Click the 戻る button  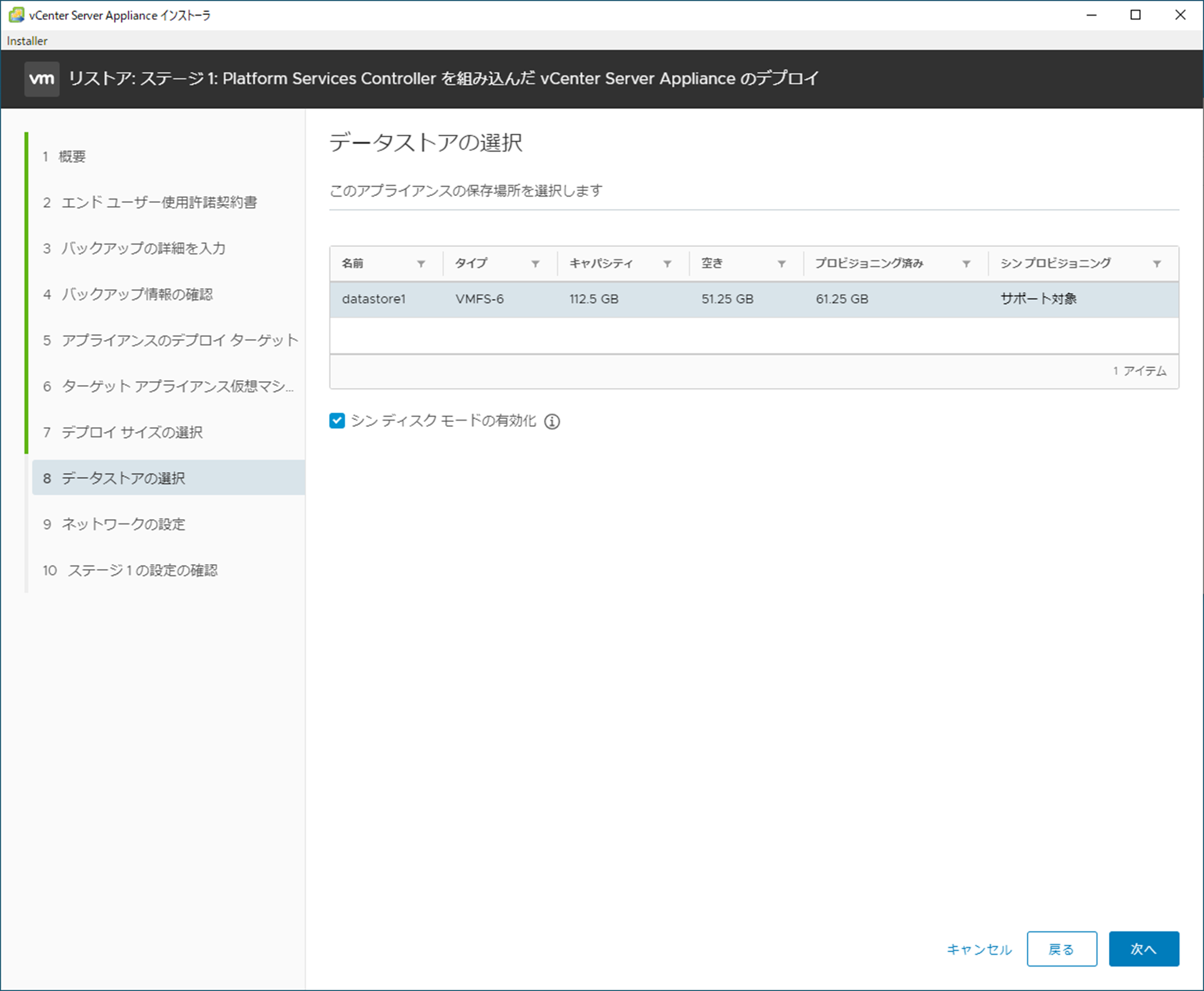(x=1061, y=949)
